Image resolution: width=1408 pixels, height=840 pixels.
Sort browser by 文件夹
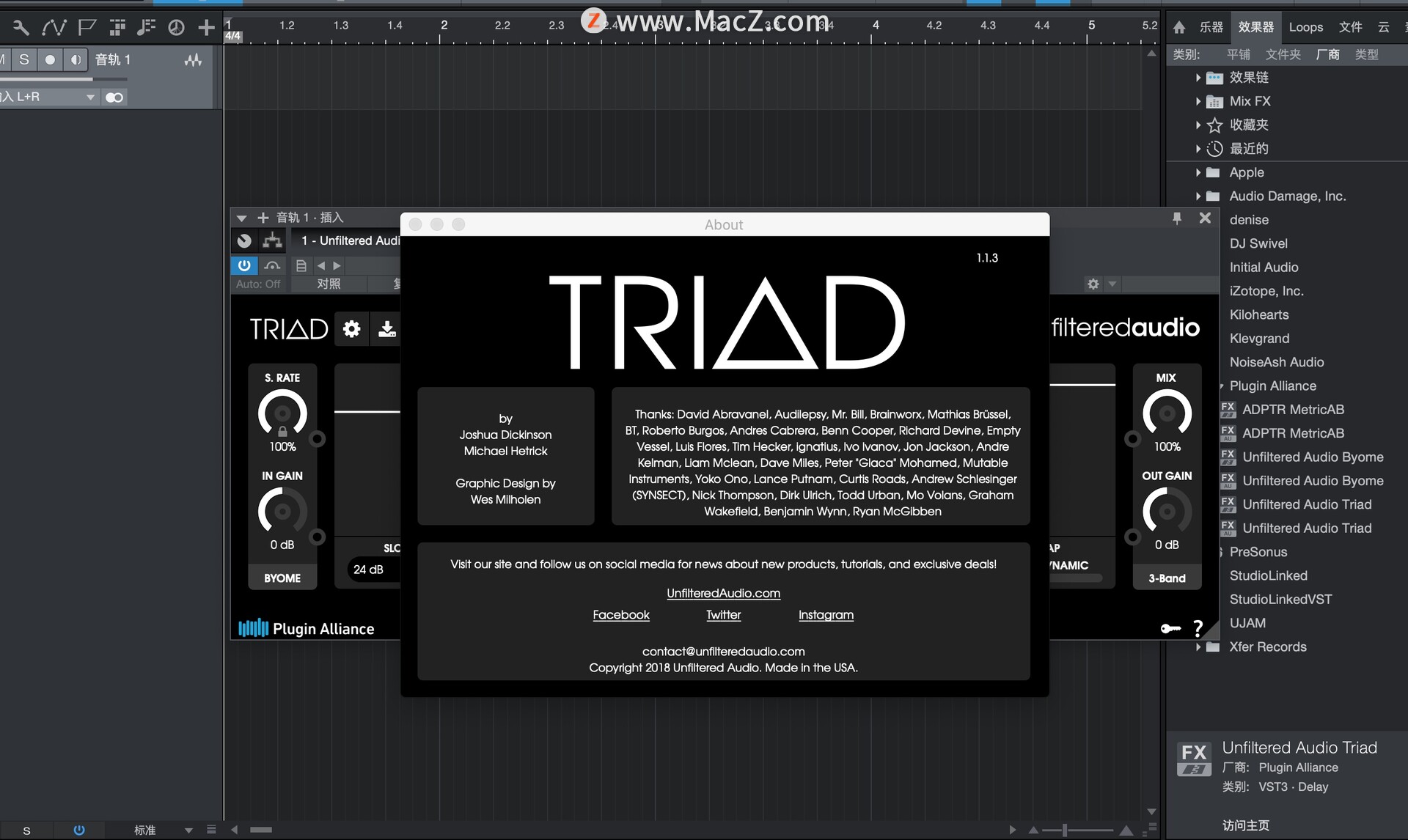tap(1283, 54)
